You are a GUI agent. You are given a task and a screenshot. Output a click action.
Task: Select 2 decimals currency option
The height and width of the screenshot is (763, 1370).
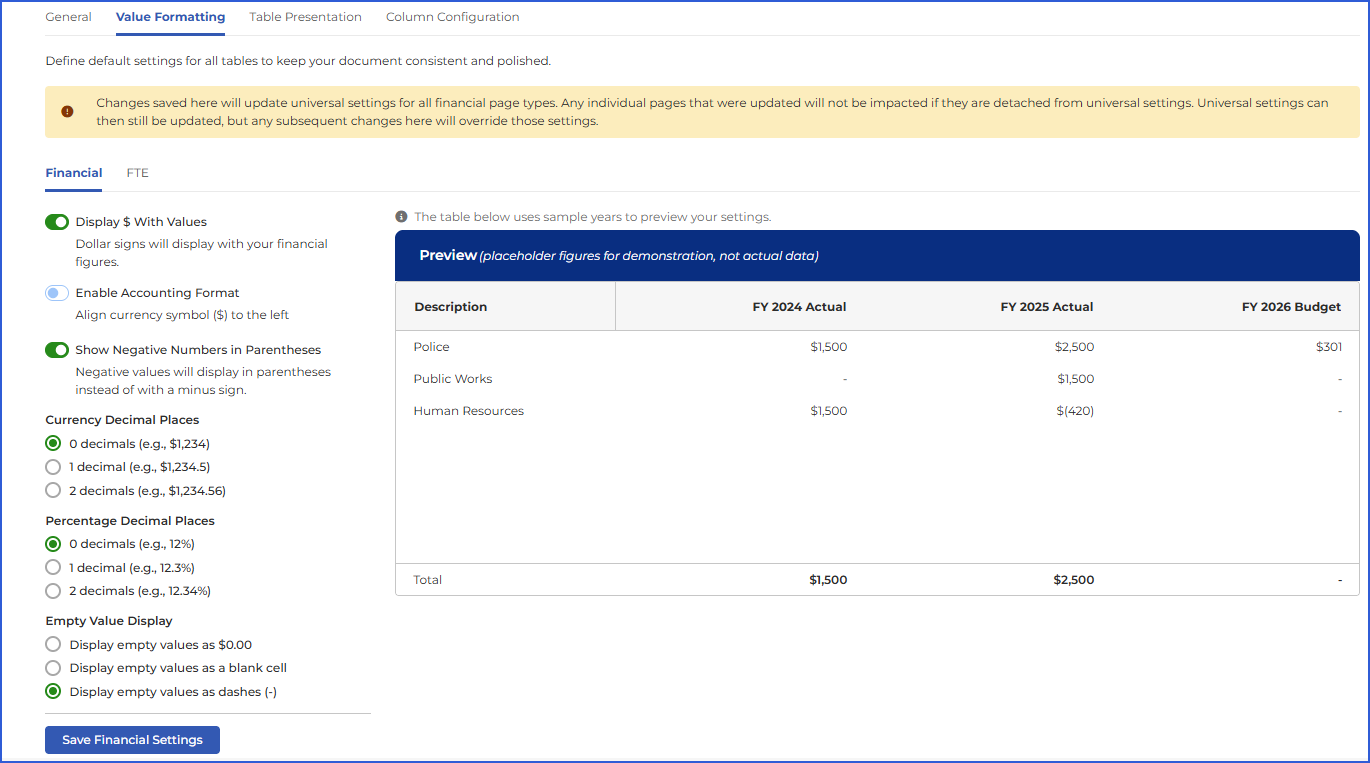click(53, 491)
